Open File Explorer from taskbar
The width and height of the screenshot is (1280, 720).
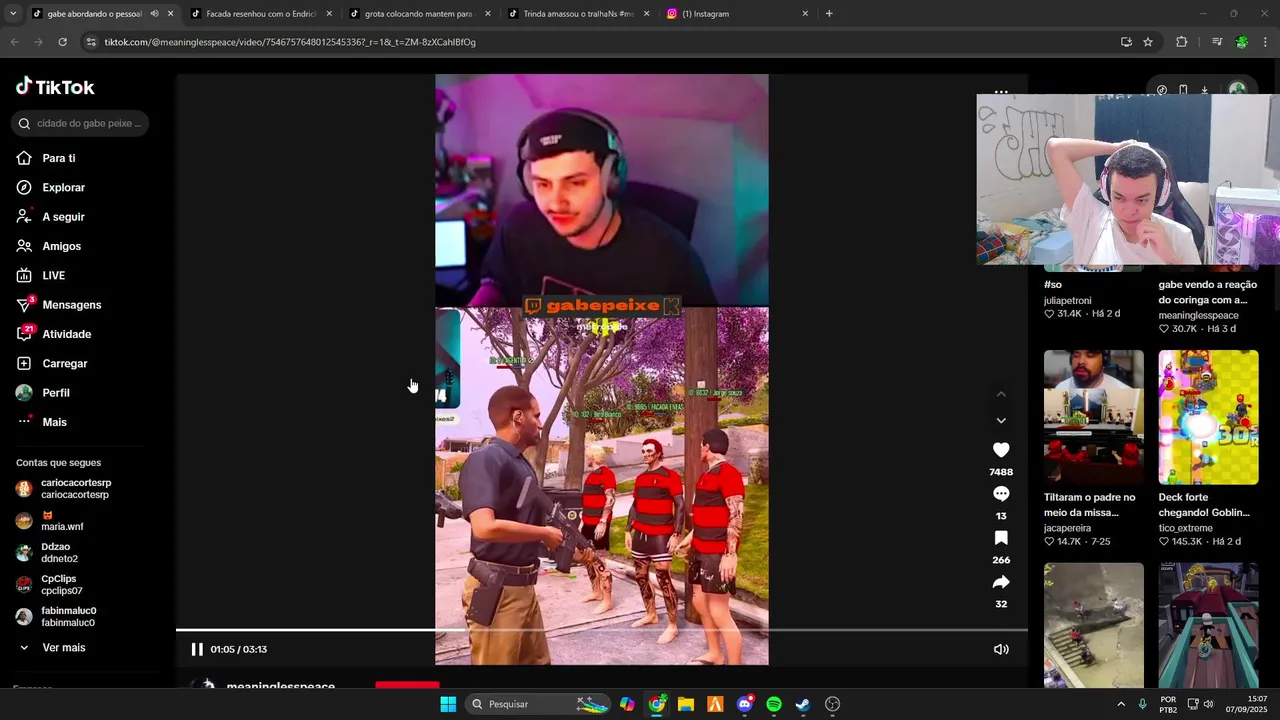pos(686,704)
